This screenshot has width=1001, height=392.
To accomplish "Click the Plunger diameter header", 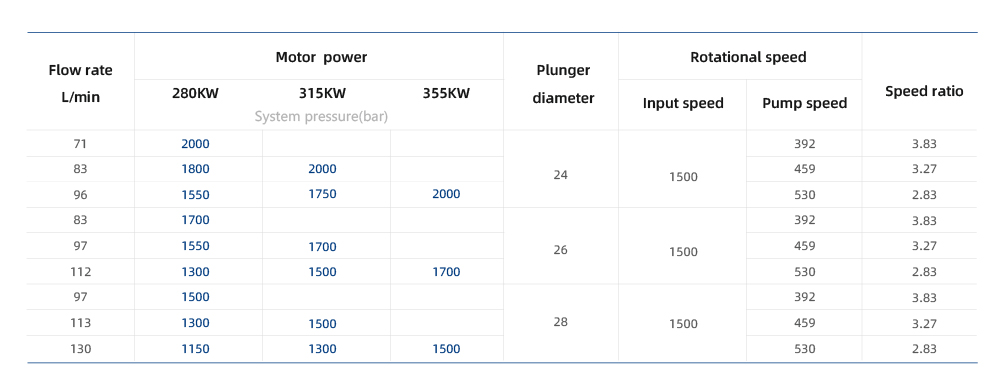I will 561,84.
